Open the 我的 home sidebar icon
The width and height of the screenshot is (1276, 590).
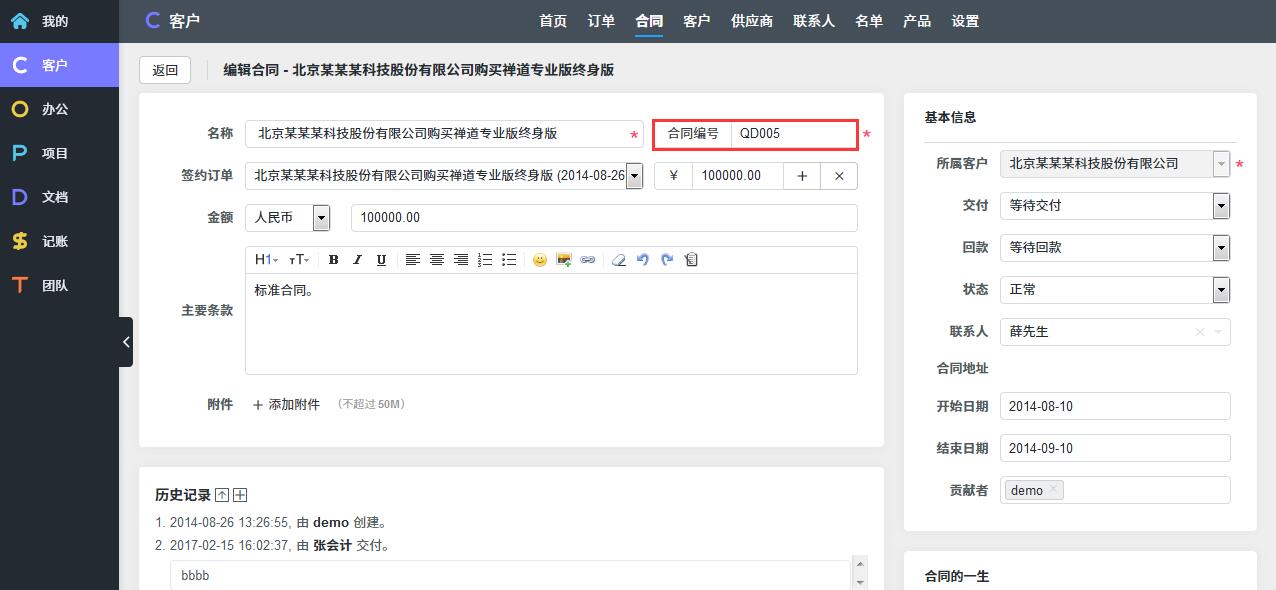[x=20, y=21]
